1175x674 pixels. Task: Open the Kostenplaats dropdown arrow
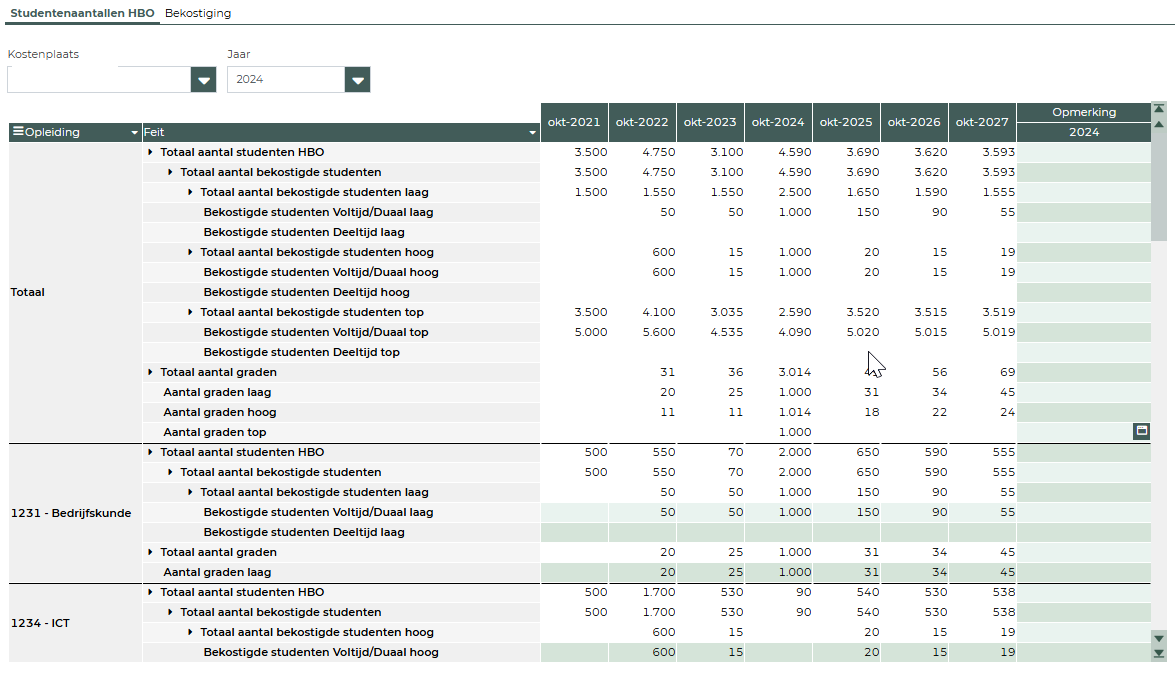pos(204,80)
